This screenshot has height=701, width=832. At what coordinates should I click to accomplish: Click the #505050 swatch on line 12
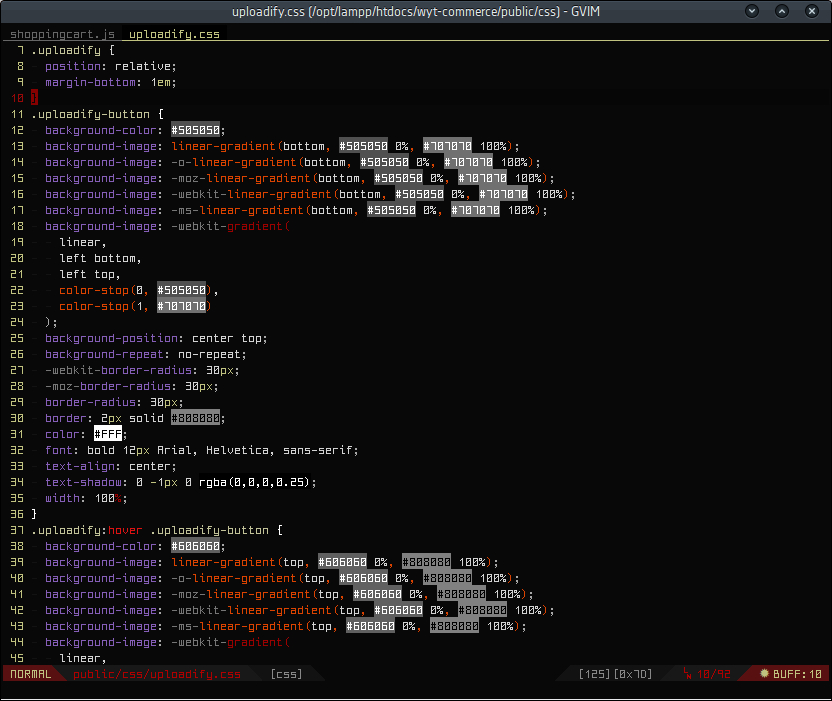195,130
